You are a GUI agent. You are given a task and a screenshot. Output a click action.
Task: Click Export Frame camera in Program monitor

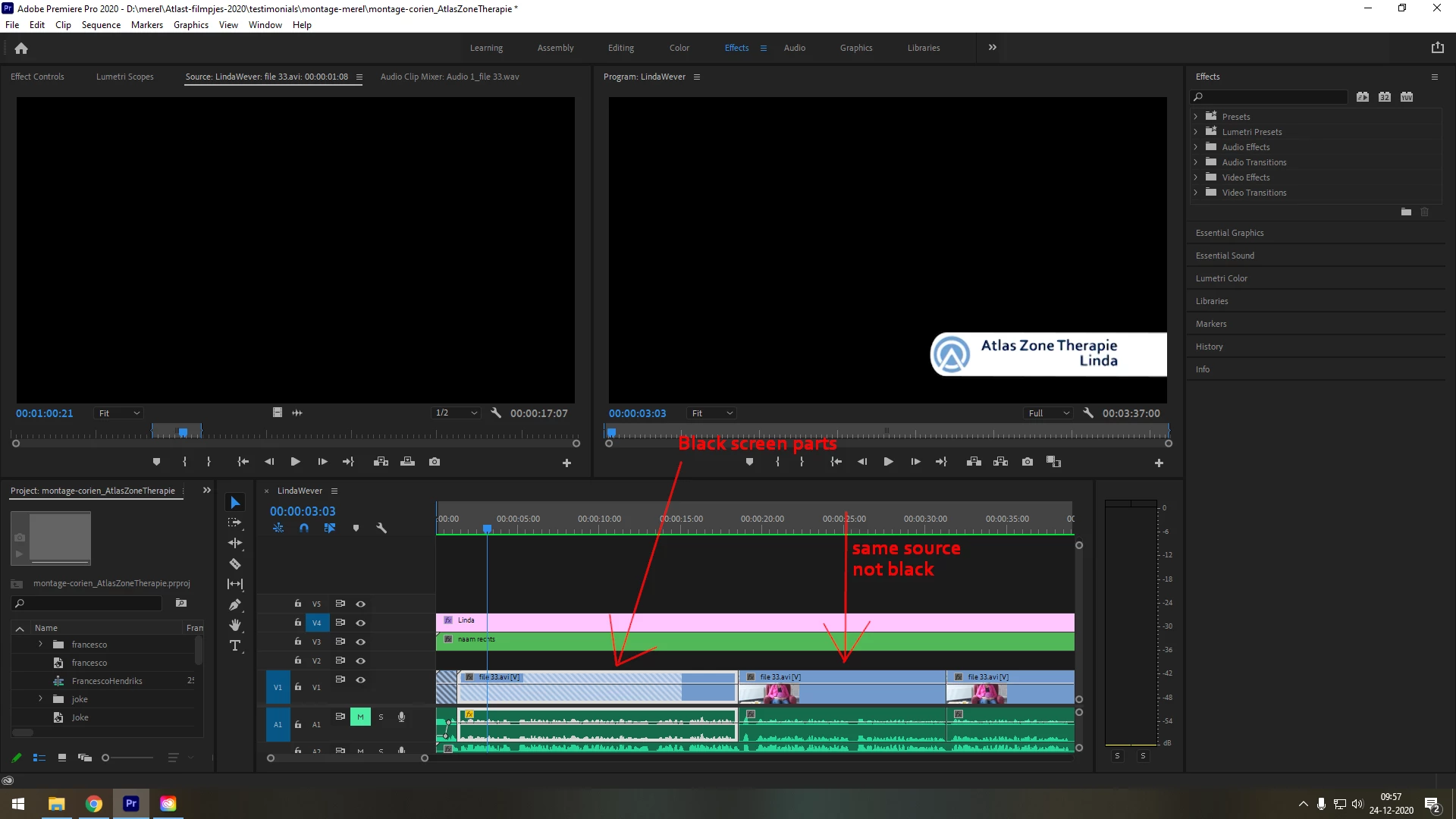1027,462
